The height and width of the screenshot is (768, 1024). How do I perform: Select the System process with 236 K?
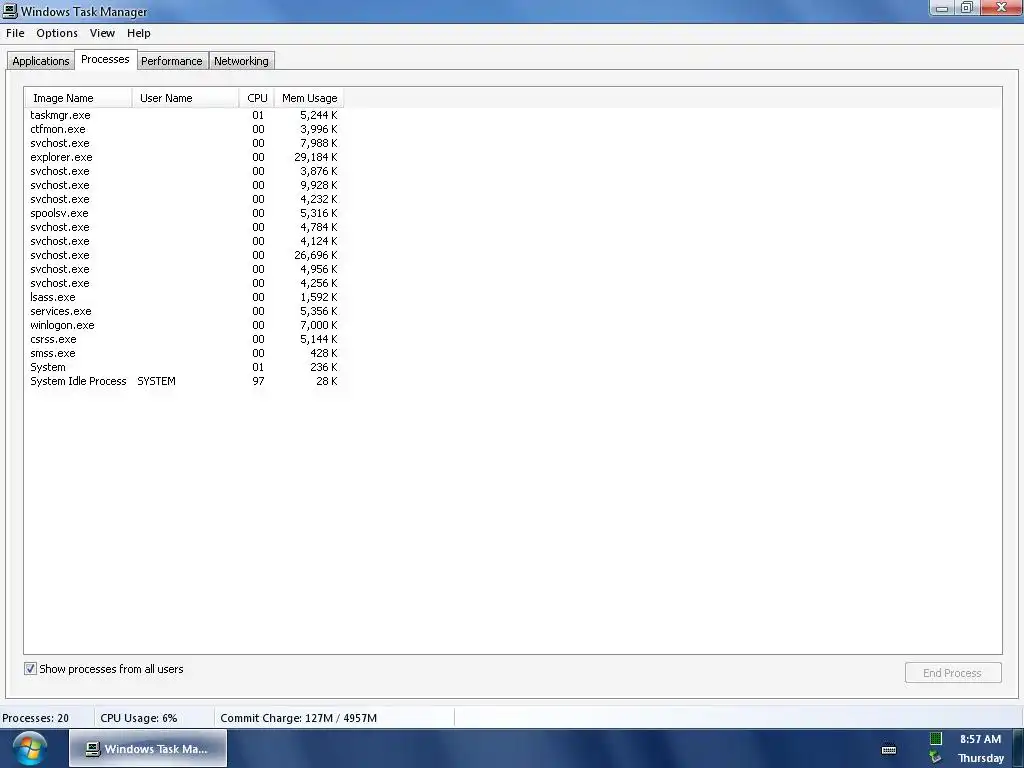[x=184, y=367]
